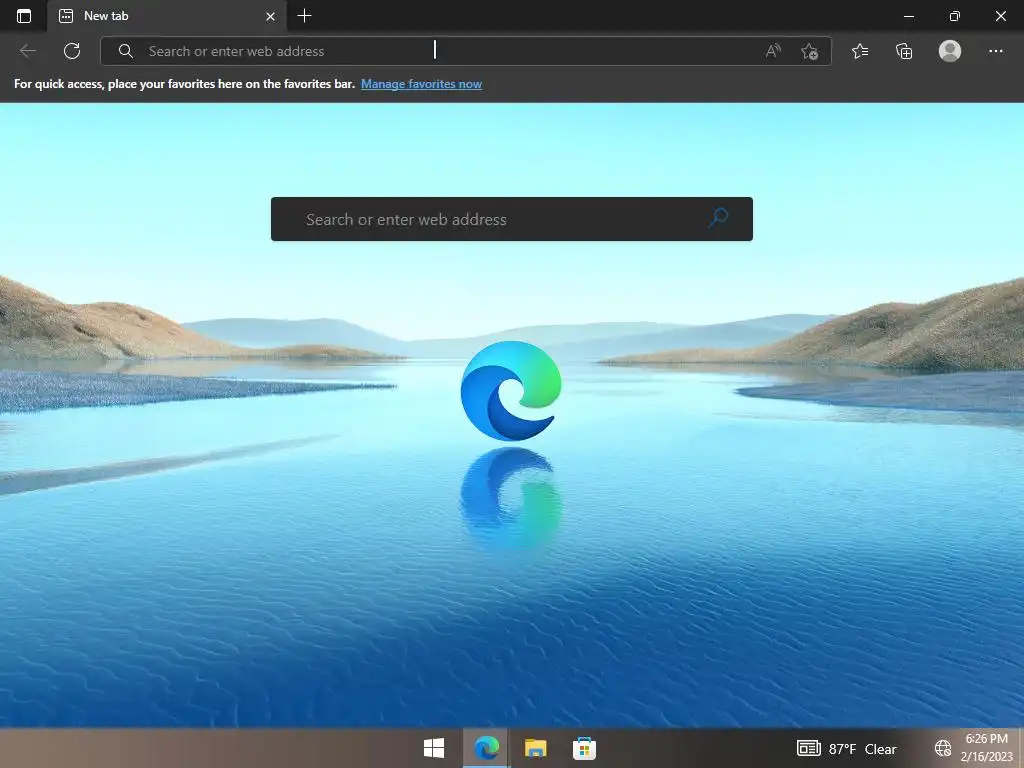Open the profile avatar menu

[x=950, y=51]
